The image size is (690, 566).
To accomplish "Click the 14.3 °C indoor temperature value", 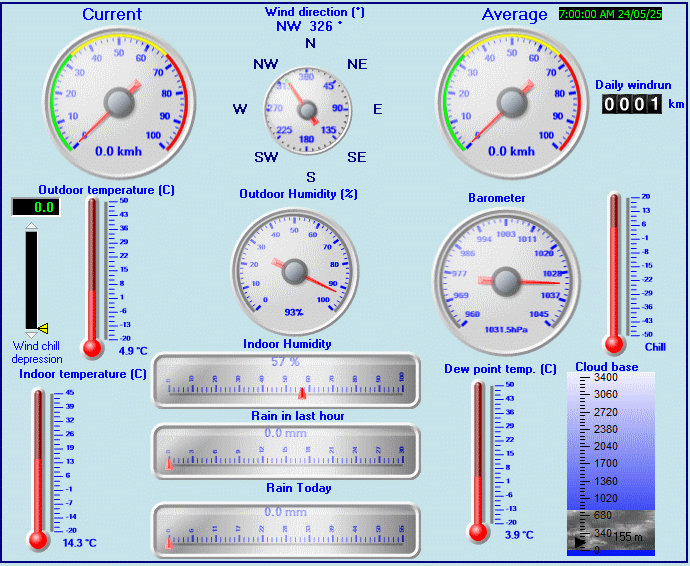I will click(79, 543).
